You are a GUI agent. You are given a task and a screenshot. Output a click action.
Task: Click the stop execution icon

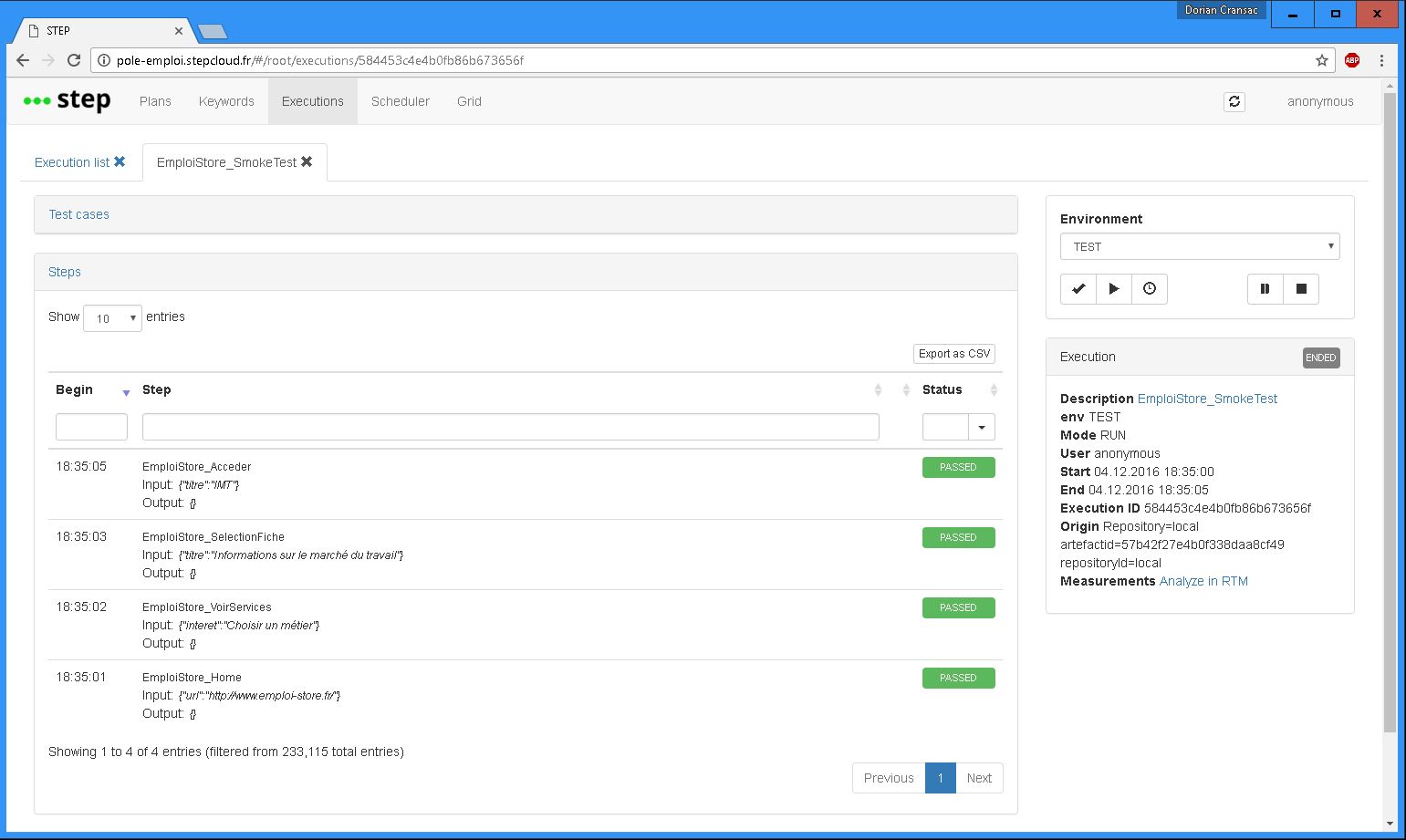pos(1301,288)
